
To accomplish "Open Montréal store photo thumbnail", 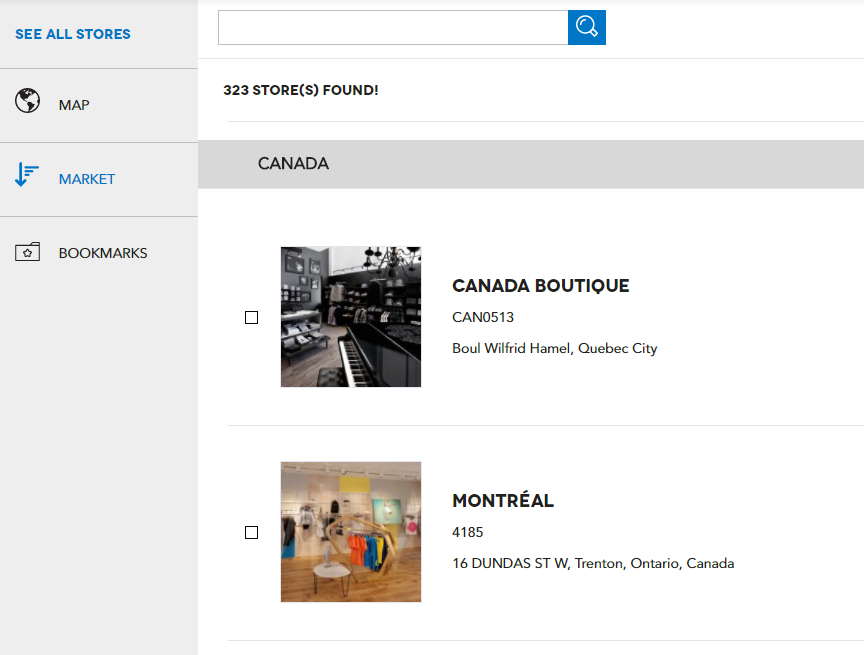I will 351,532.
